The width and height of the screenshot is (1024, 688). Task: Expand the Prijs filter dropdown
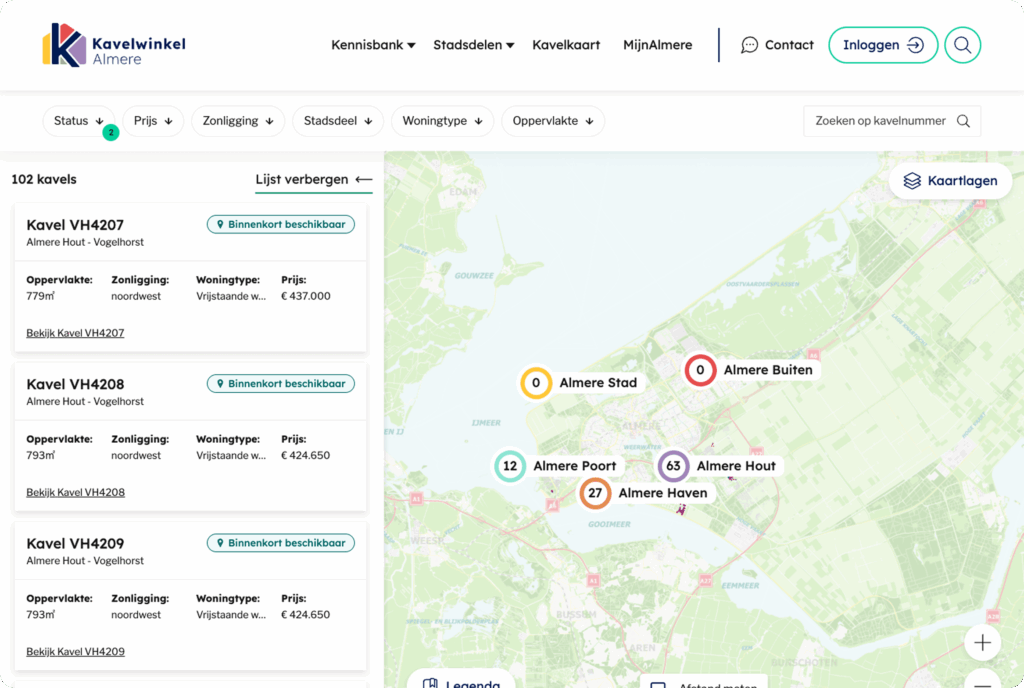pos(153,120)
